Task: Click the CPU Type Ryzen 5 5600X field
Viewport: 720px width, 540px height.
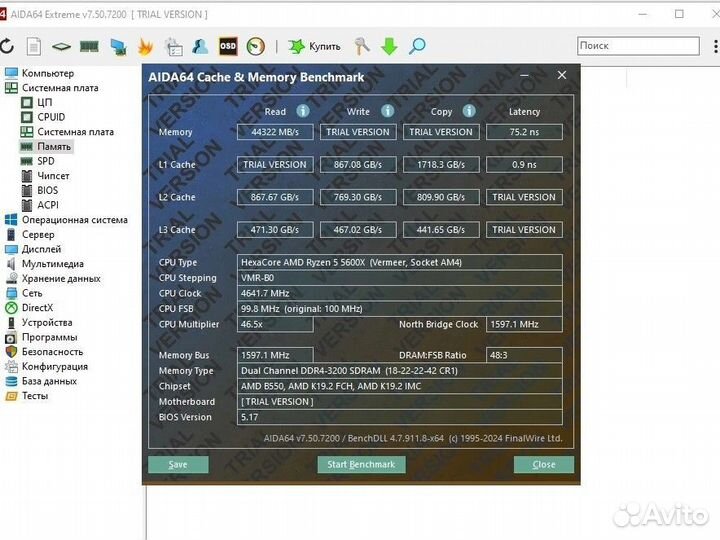Action: (x=399, y=262)
